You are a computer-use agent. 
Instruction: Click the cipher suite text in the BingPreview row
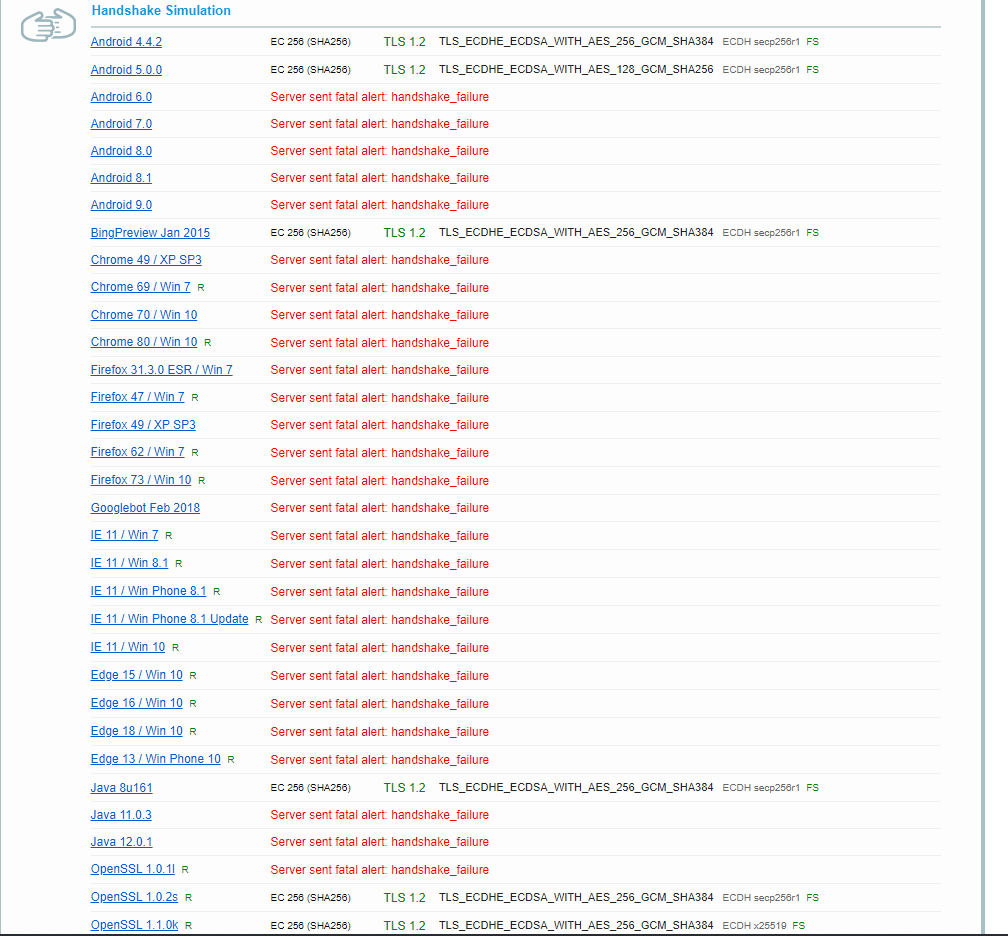(576, 233)
